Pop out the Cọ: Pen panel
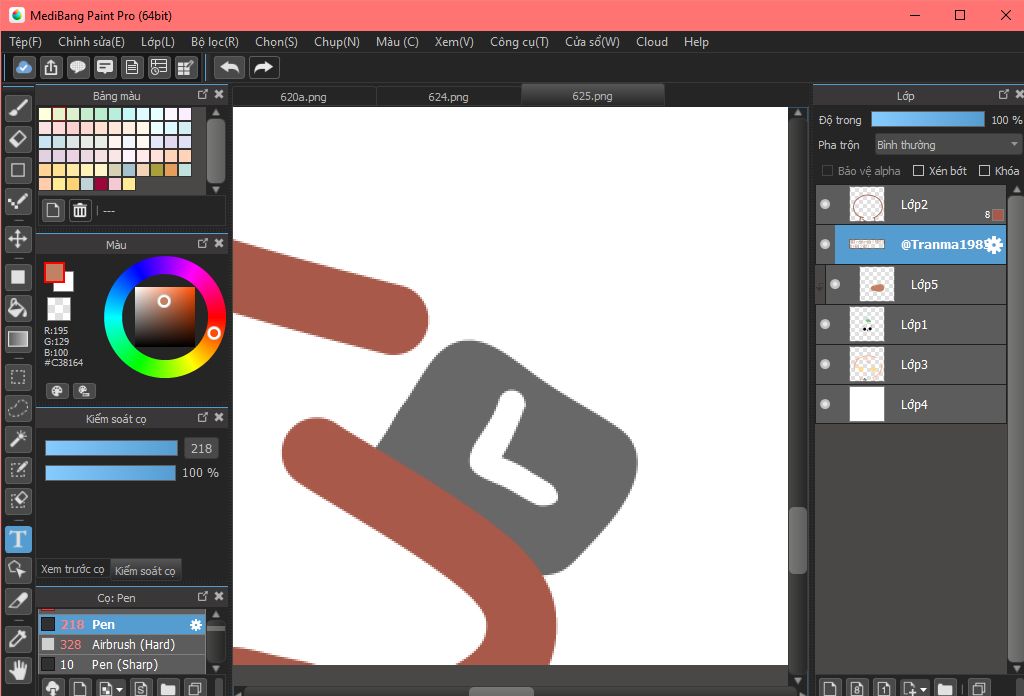1024x696 pixels. (202, 597)
